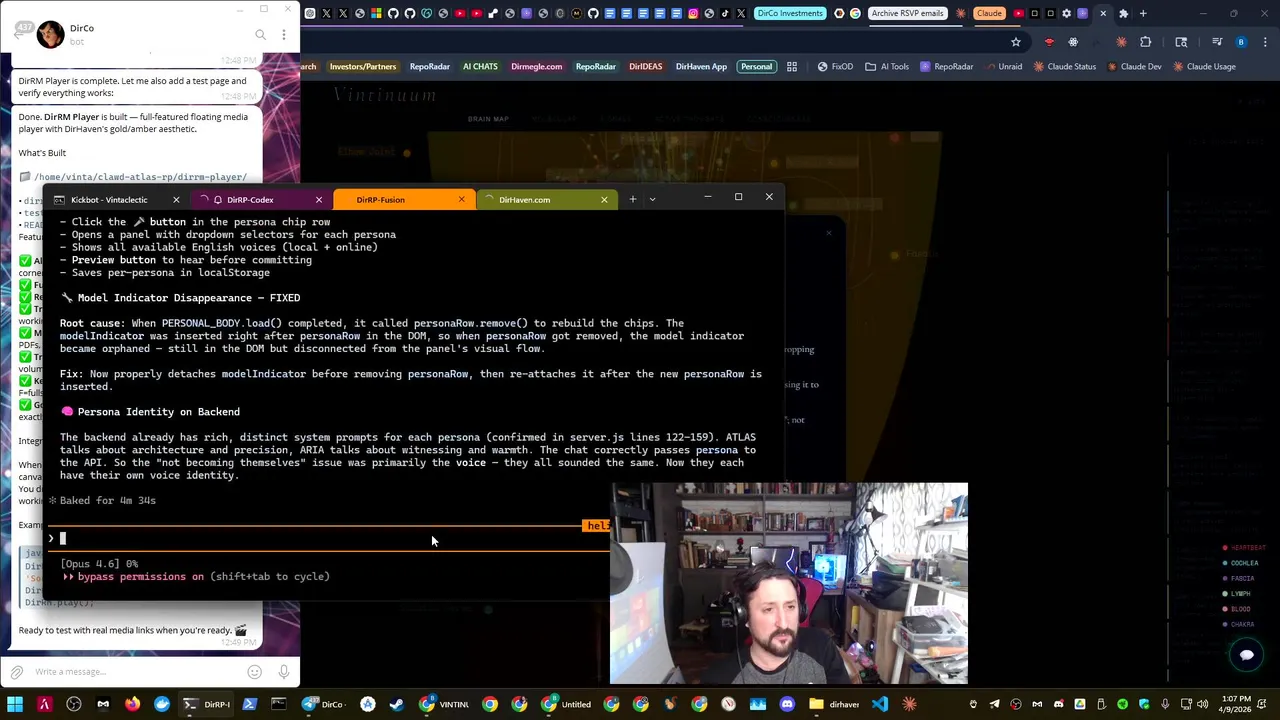
Task: Toggle the COCHLEA legend item
Action: coord(1241,563)
